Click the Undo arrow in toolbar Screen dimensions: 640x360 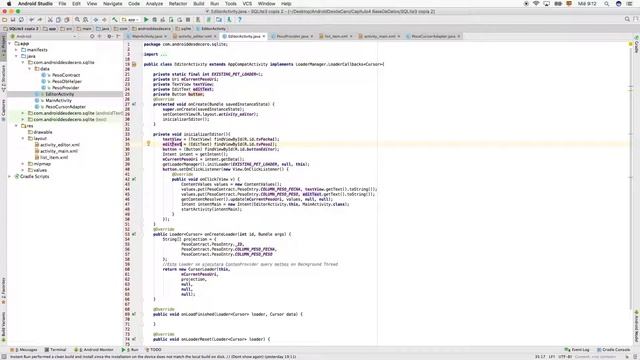31,20
